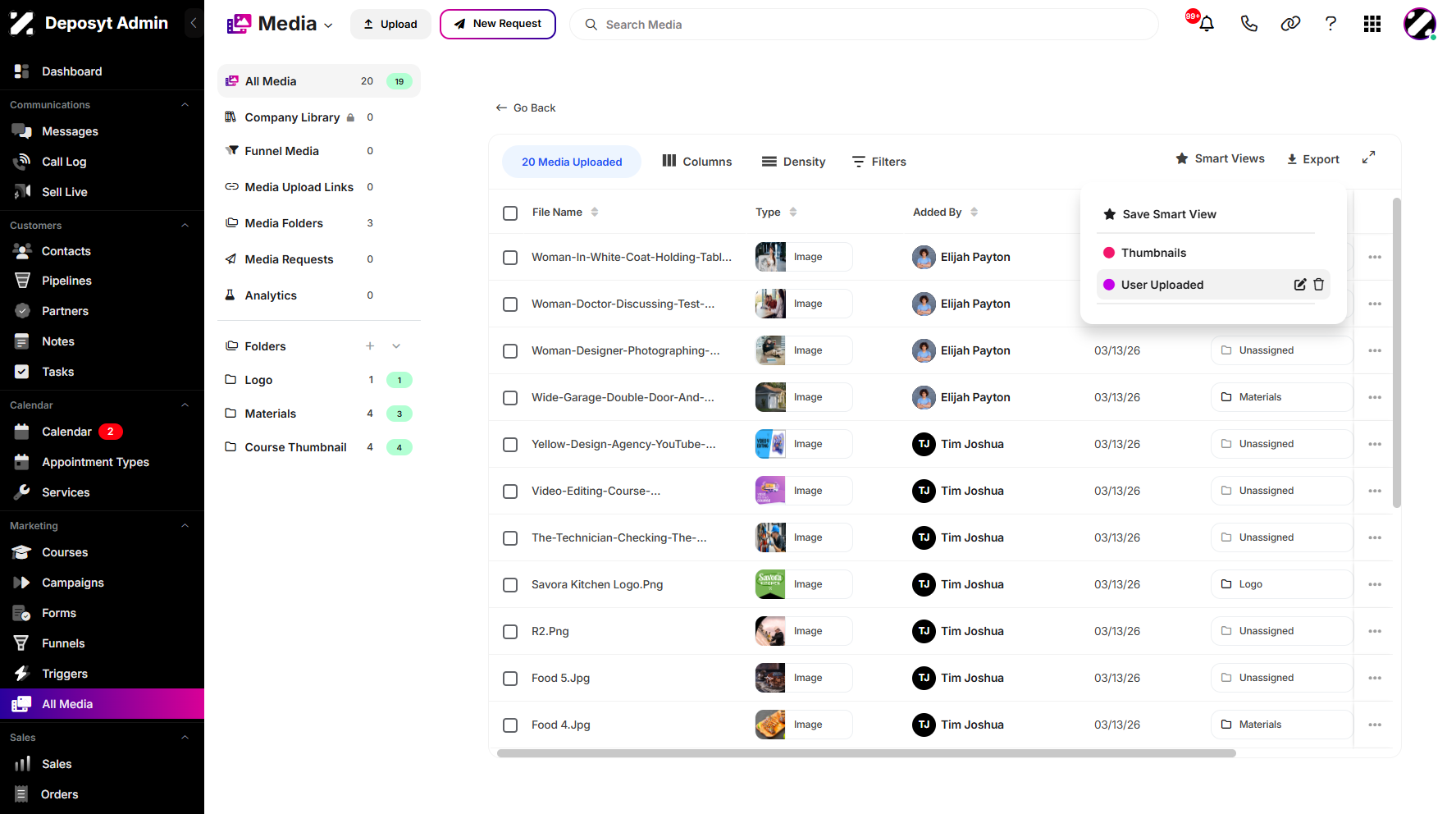Sort by Added By column arrows
Screen dimensions: 1456x814
[x=974, y=212]
